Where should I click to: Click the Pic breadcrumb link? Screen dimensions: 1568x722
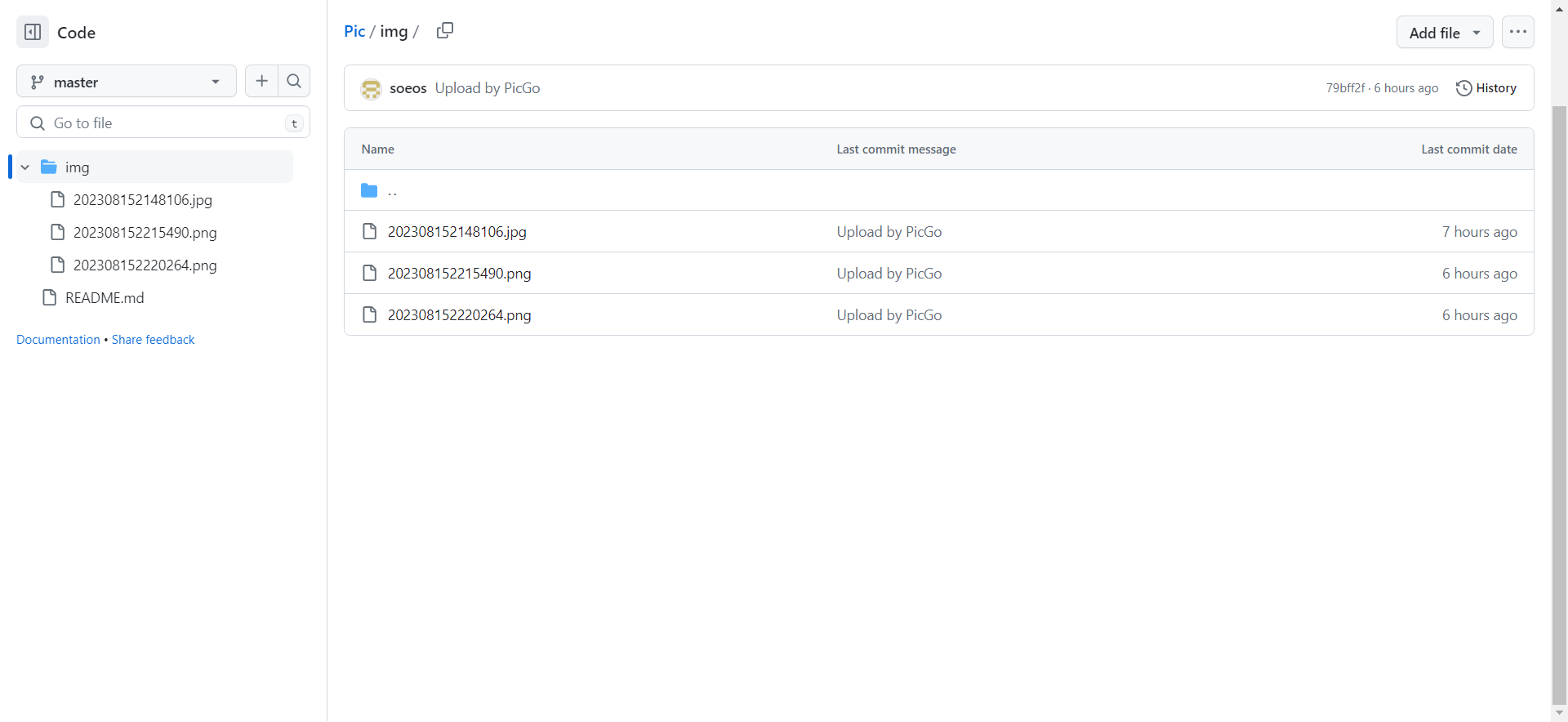tap(354, 31)
